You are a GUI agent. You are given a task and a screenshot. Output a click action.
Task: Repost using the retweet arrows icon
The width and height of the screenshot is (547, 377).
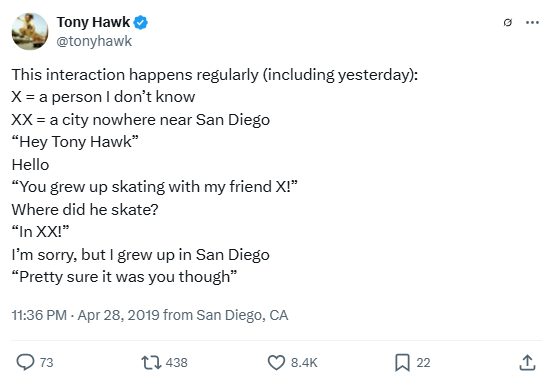pos(151,363)
